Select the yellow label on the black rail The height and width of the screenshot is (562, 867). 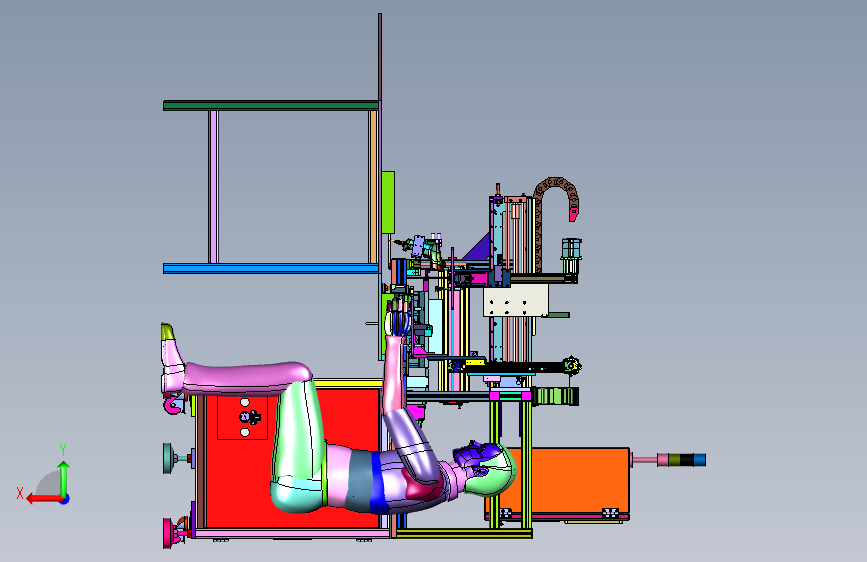point(474,363)
